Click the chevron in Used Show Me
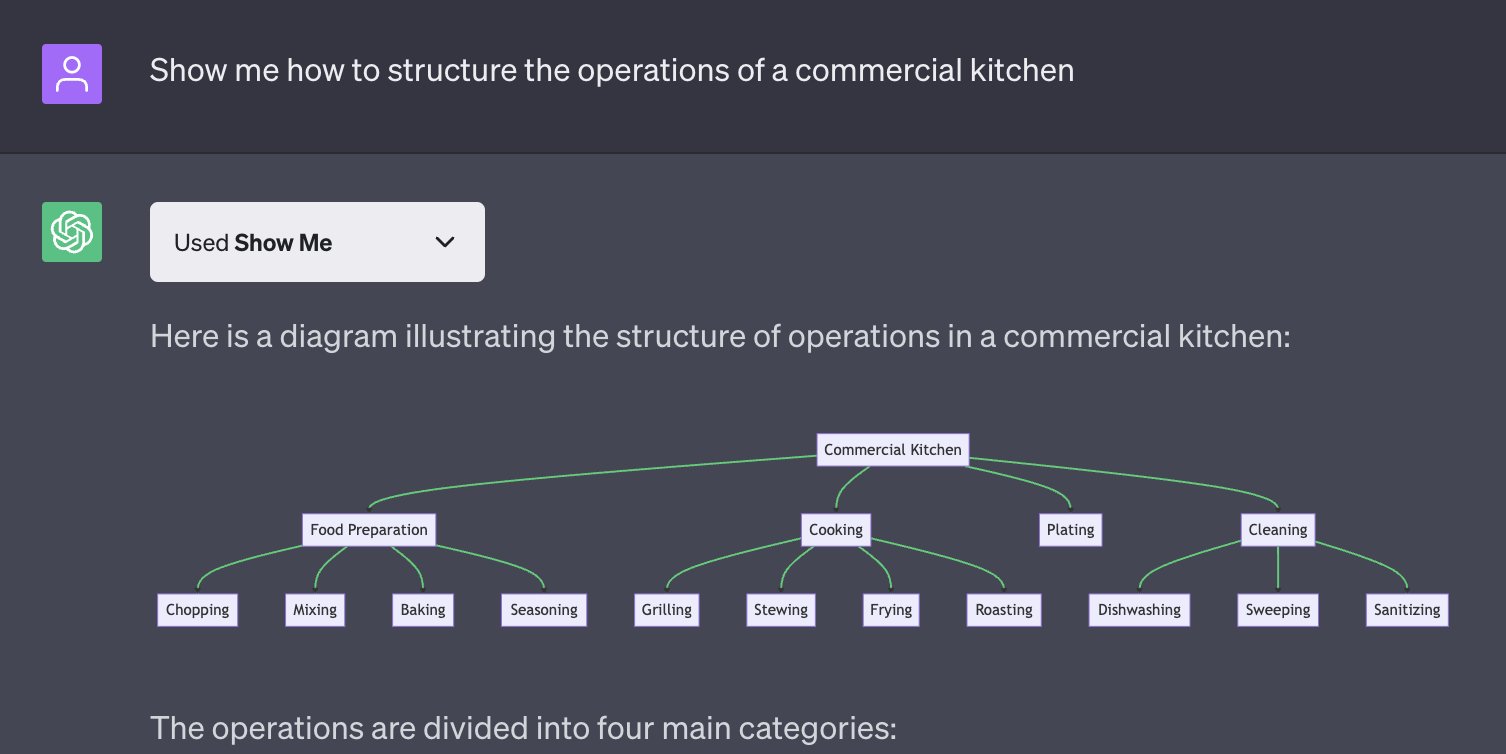Viewport: 1506px width, 754px height. 445,242
